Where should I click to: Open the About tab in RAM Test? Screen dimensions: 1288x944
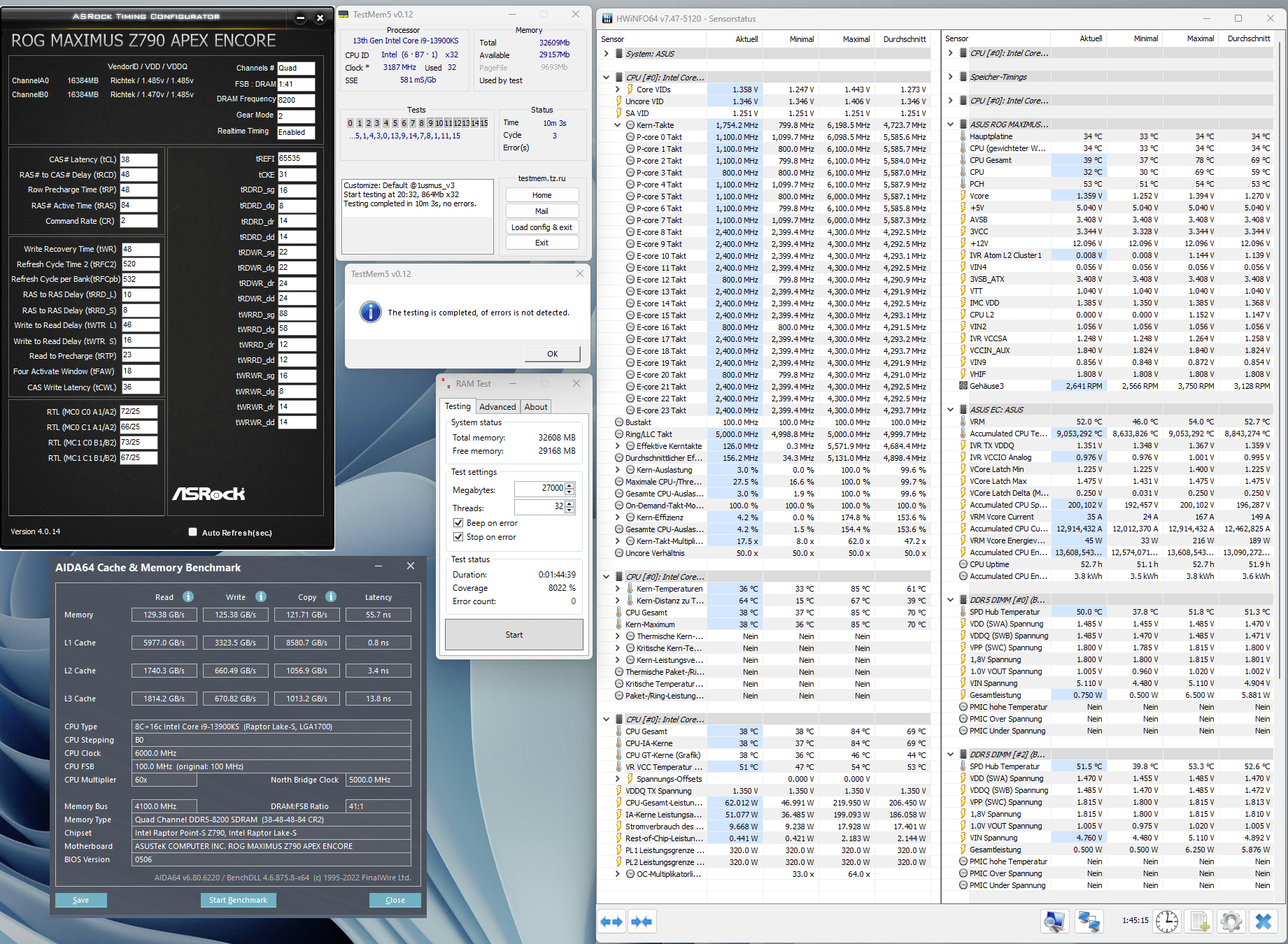(536, 407)
